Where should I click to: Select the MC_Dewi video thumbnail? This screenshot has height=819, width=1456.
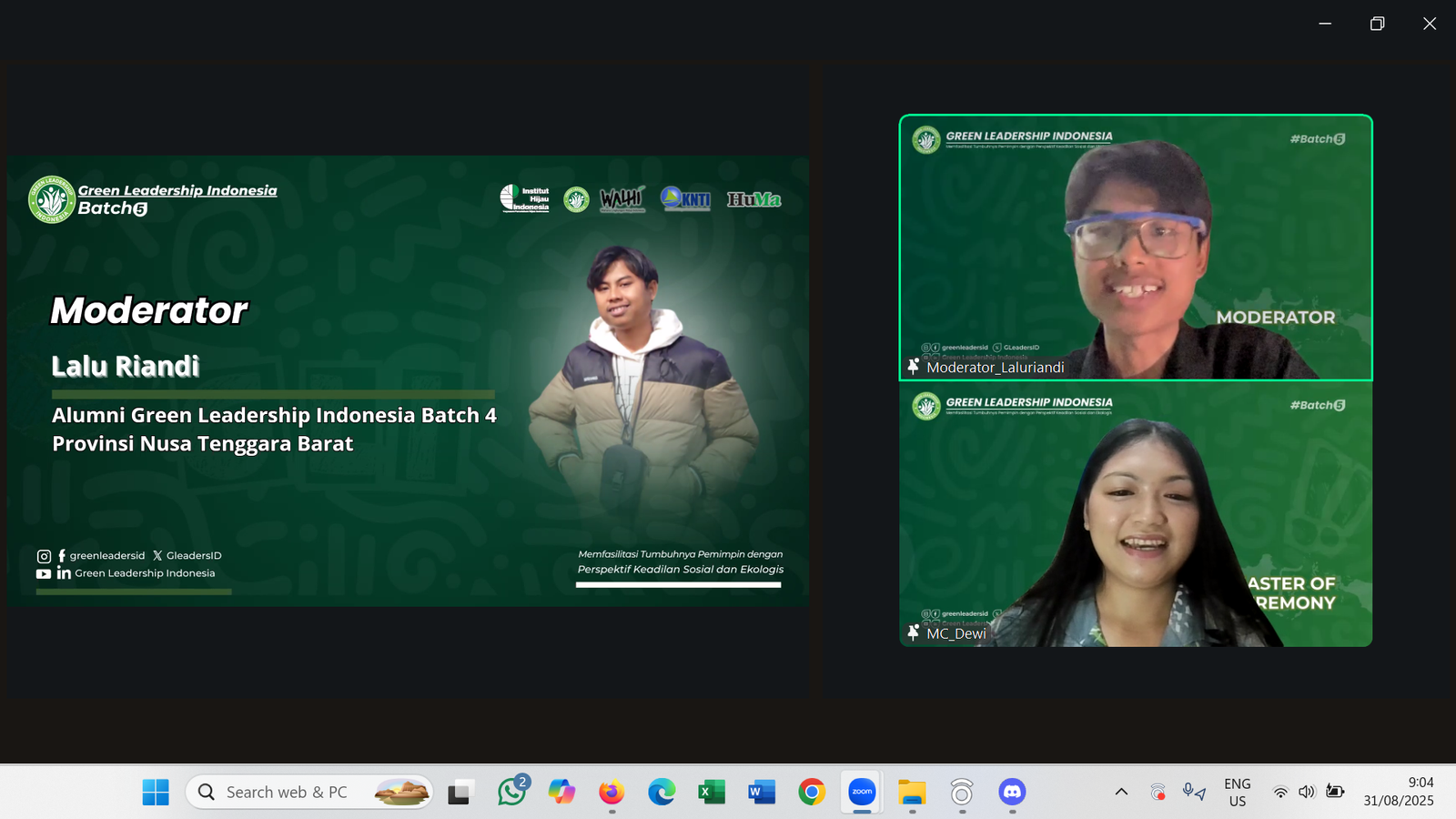point(1136,514)
